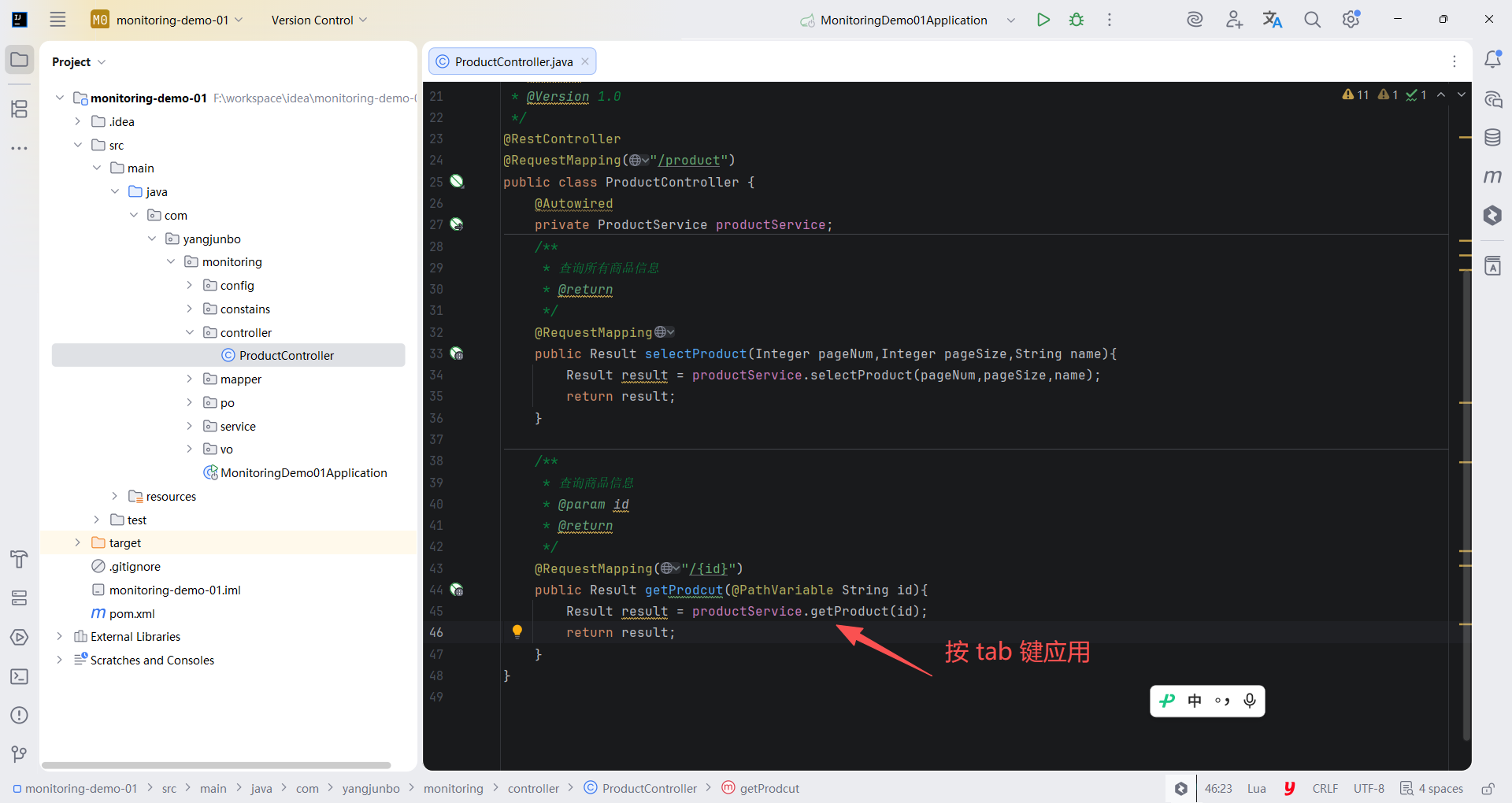
Task: Open the Problems tool window icon
Action: [20, 716]
